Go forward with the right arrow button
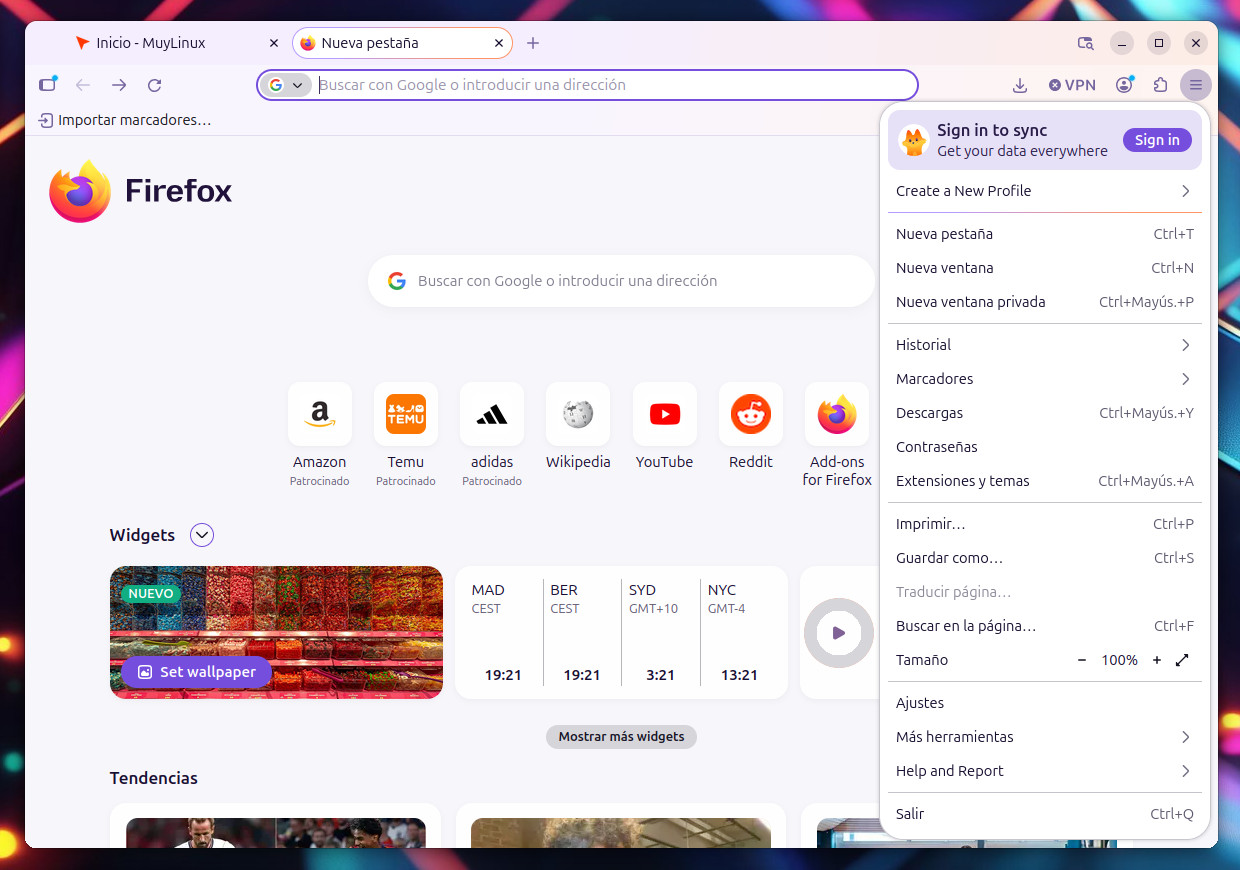The image size is (1240, 870). coord(119,85)
